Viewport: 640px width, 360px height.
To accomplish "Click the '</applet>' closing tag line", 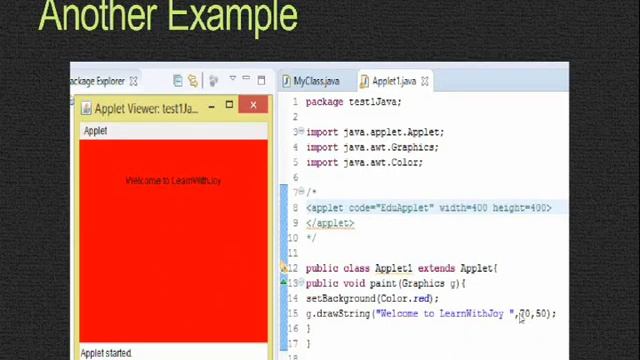I will (330, 223).
